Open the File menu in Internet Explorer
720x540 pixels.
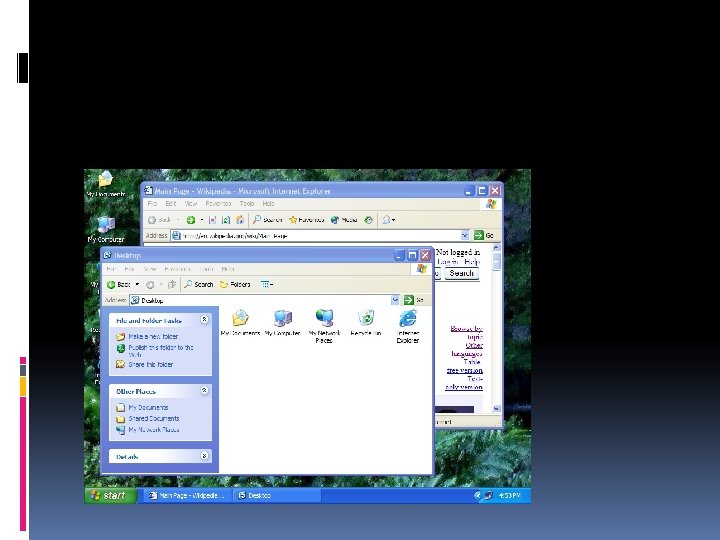[x=152, y=203]
